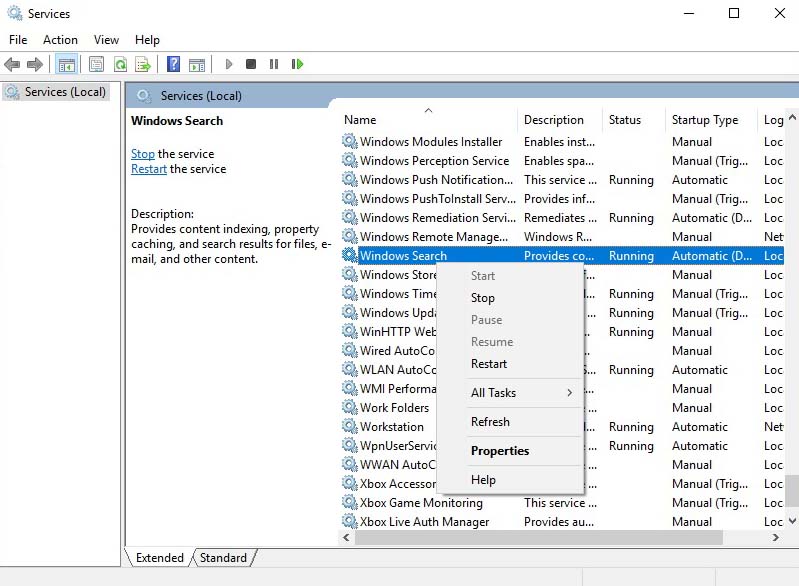799x586 pixels.
Task: Select the Work Folders service name
Action: pyautogui.click(x=394, y=408)
